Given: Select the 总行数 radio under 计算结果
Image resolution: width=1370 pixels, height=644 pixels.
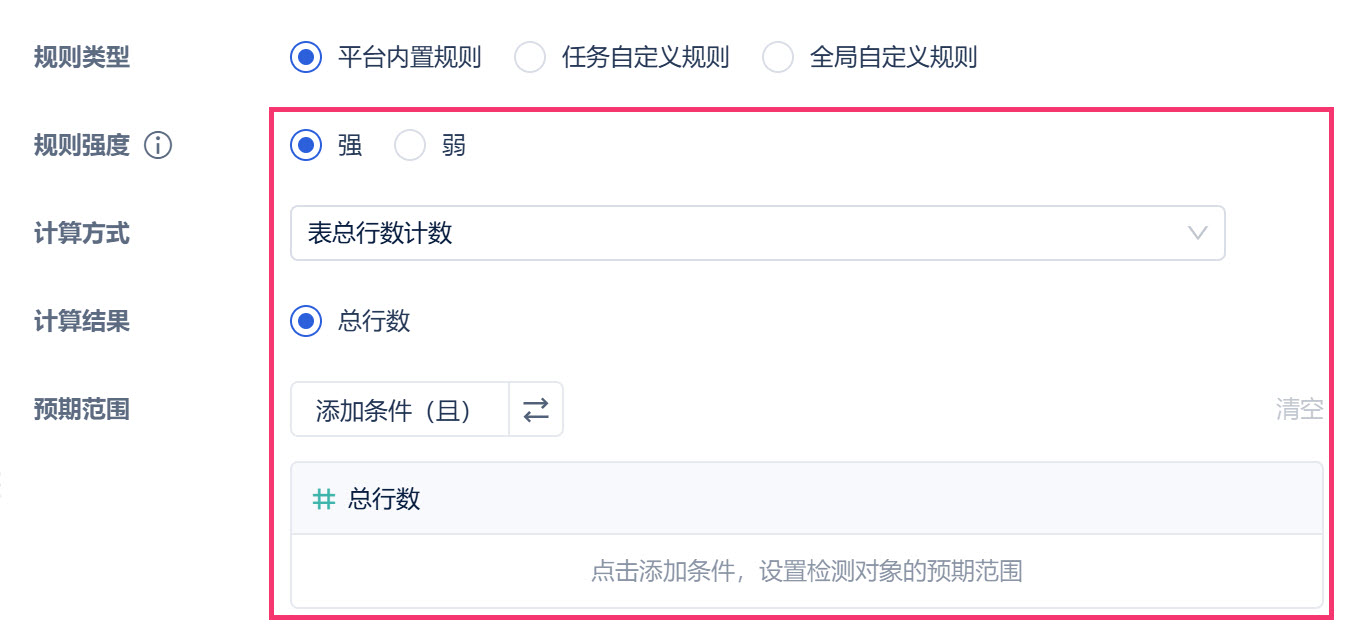Looking at the screenshot, I should click(306, 322).
